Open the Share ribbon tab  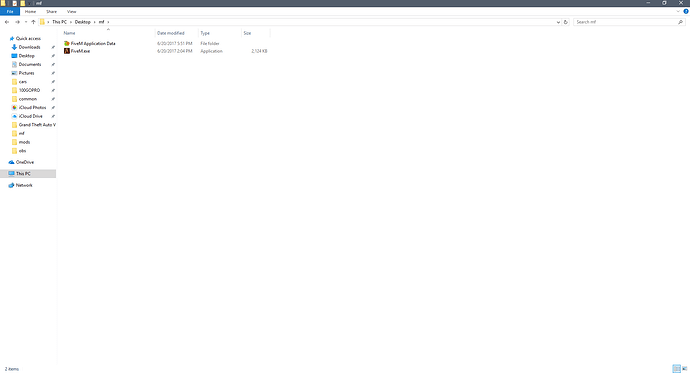51,11
